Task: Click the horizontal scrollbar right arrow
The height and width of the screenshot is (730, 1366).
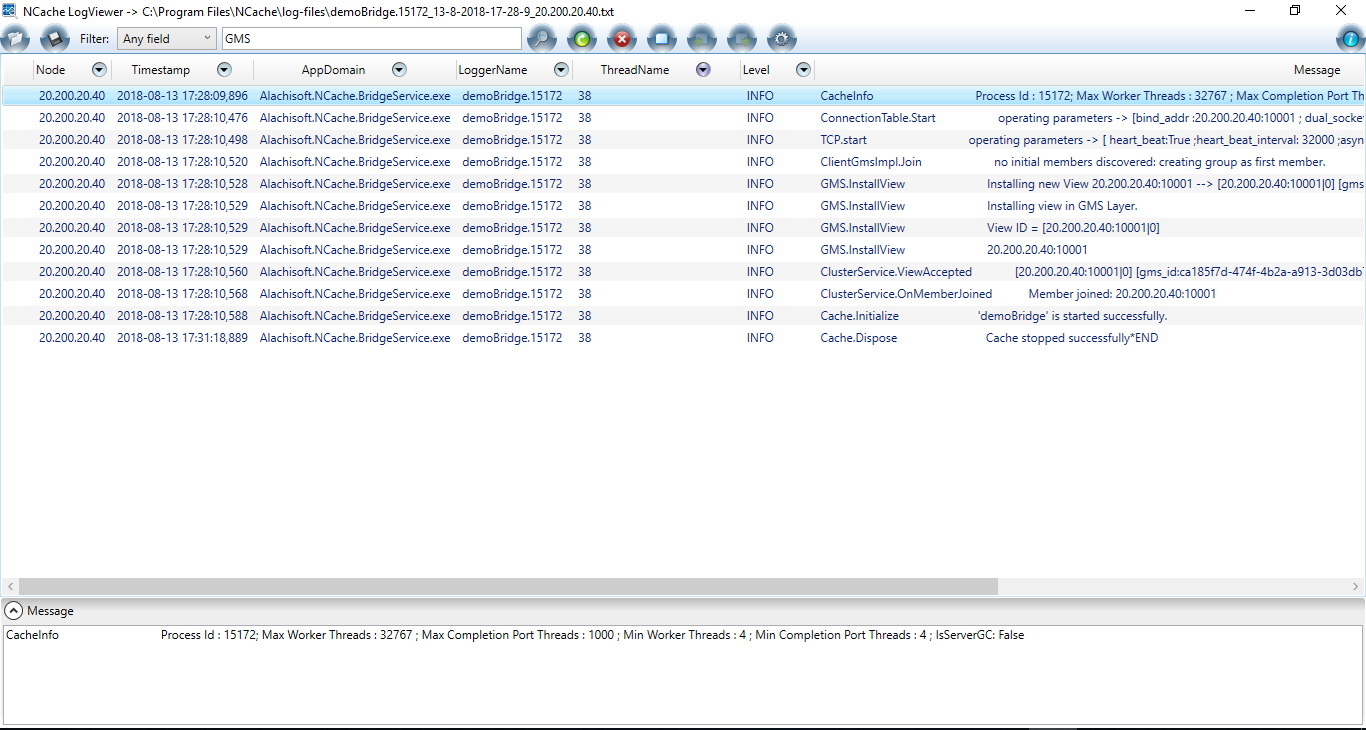Action: tap(1356, 587)
